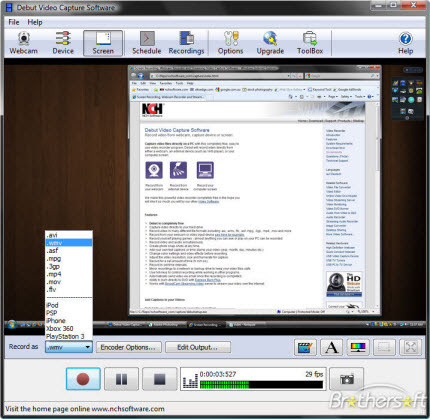Open the Recordings list
The image size is (430, 419).
[x=186, y=43]
